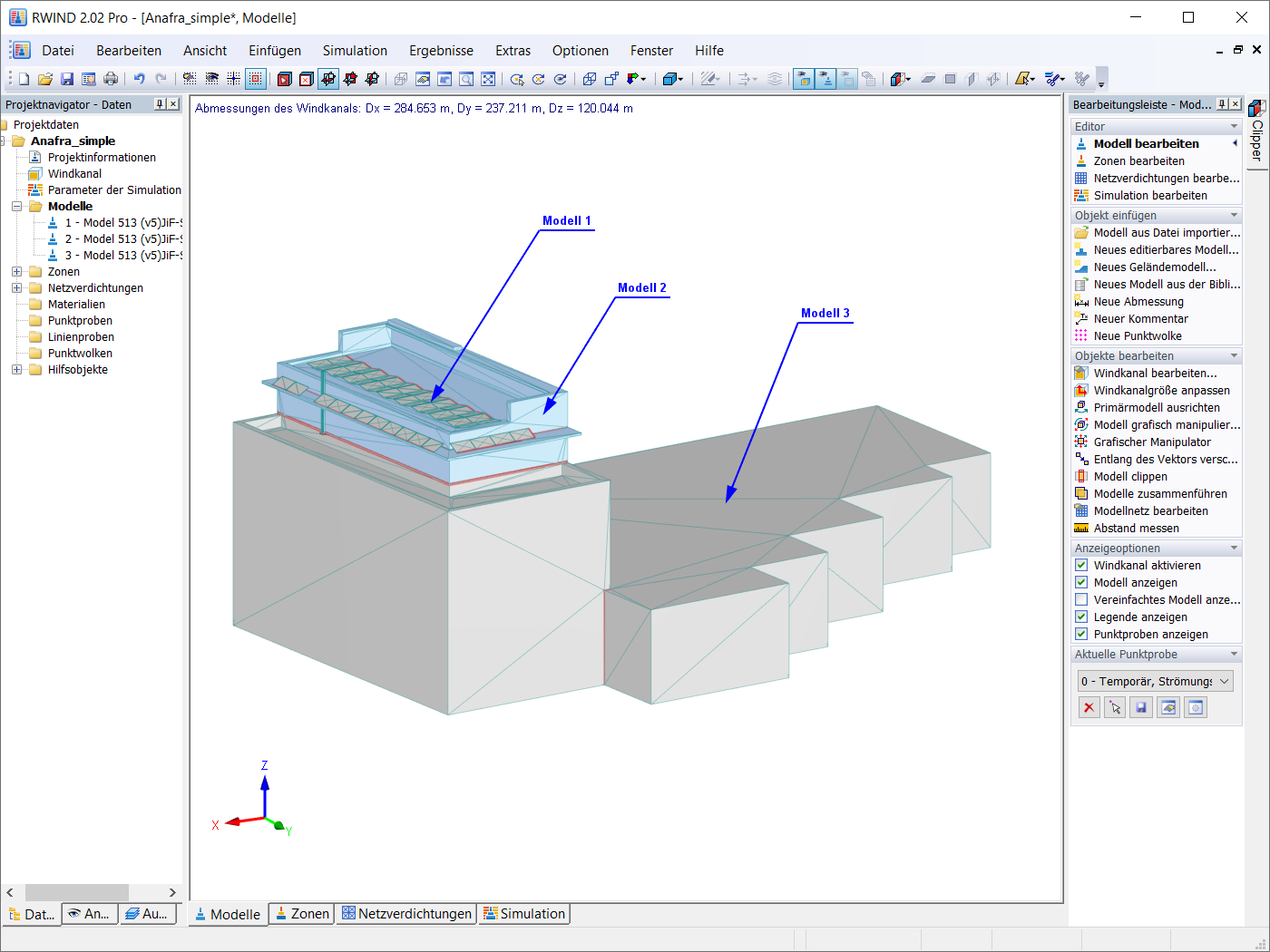Select the Materialien folder in the navigator

pos(76,304)
